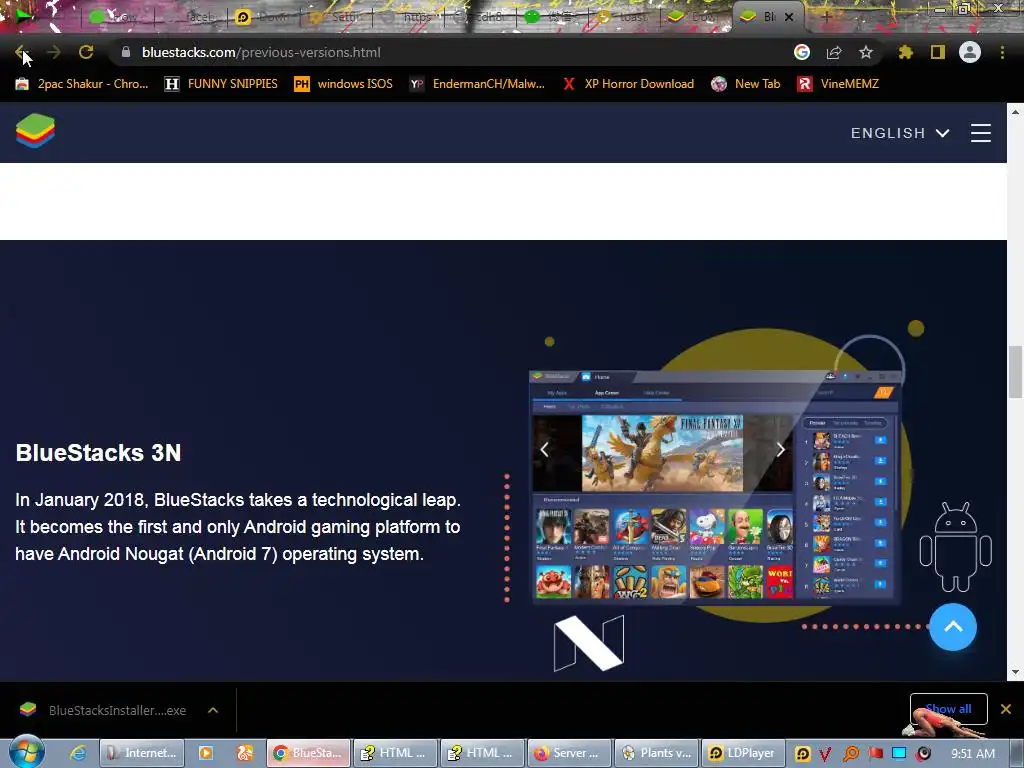Click the address bar URL field
Viewport: 1024px width, 768px height.
point(451,52)
